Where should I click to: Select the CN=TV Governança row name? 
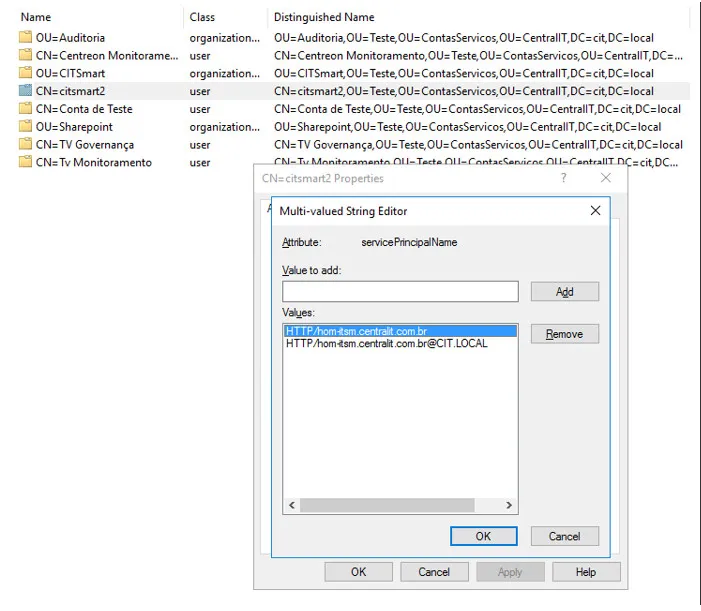85,145
